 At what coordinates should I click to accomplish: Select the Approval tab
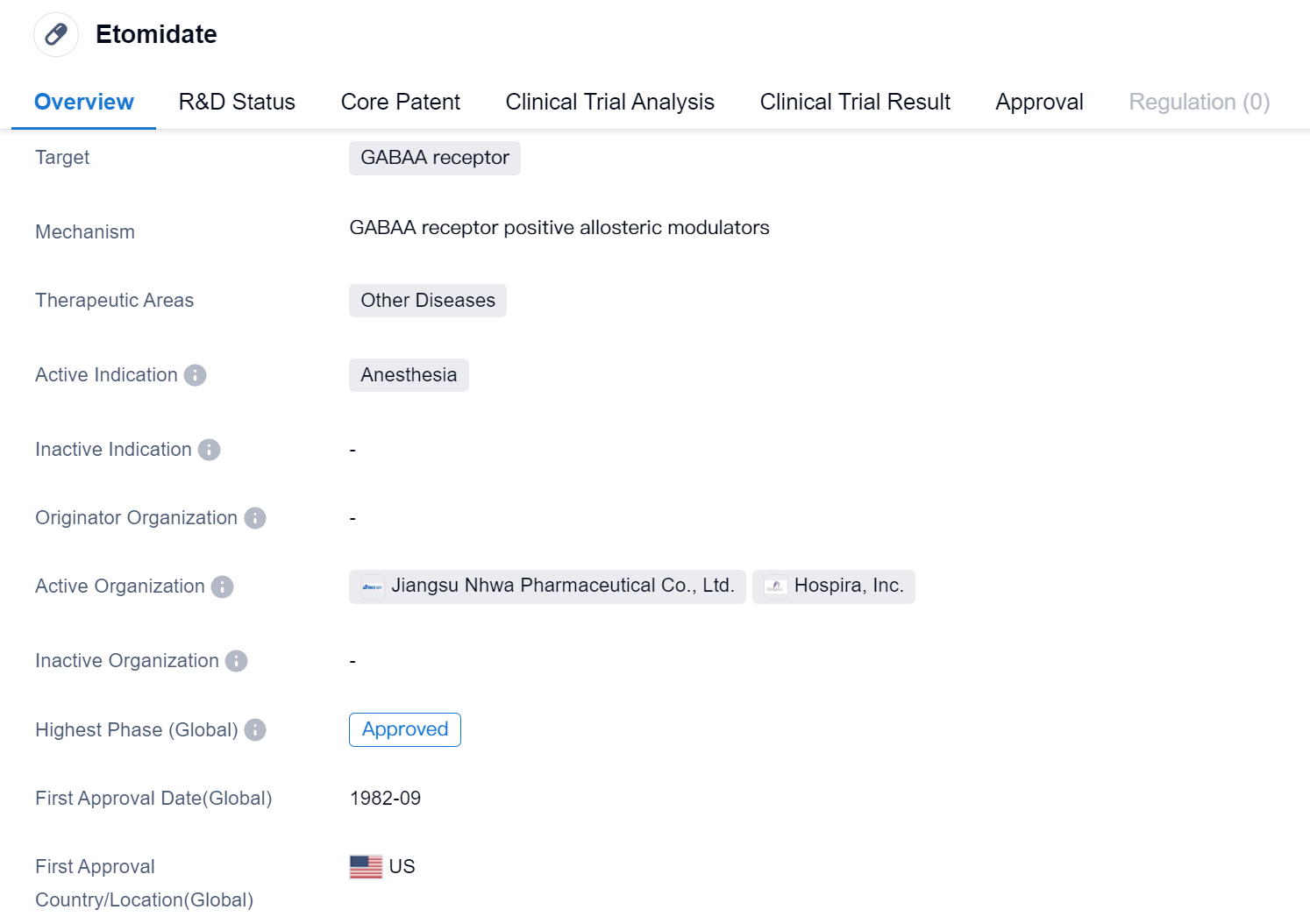pos(1039,103)
